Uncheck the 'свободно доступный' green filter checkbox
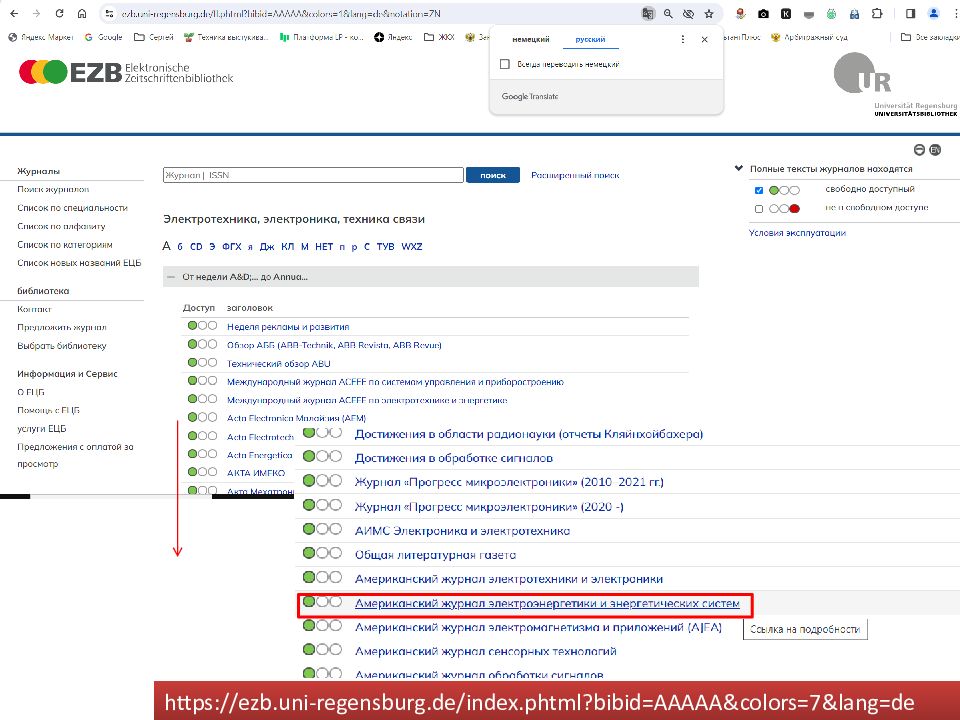 (x=759, y=190)
